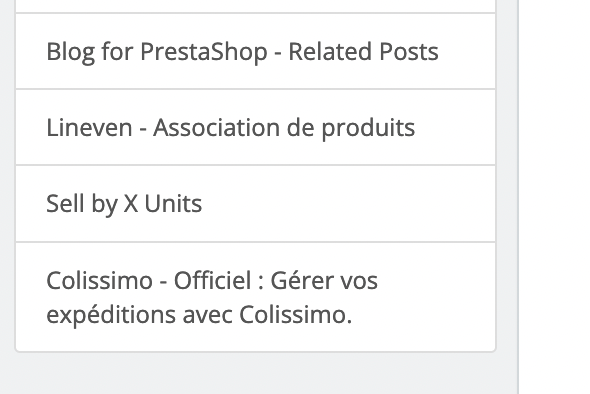
Task: Click the word Officiel in the last item
Action: pos(212,280)
